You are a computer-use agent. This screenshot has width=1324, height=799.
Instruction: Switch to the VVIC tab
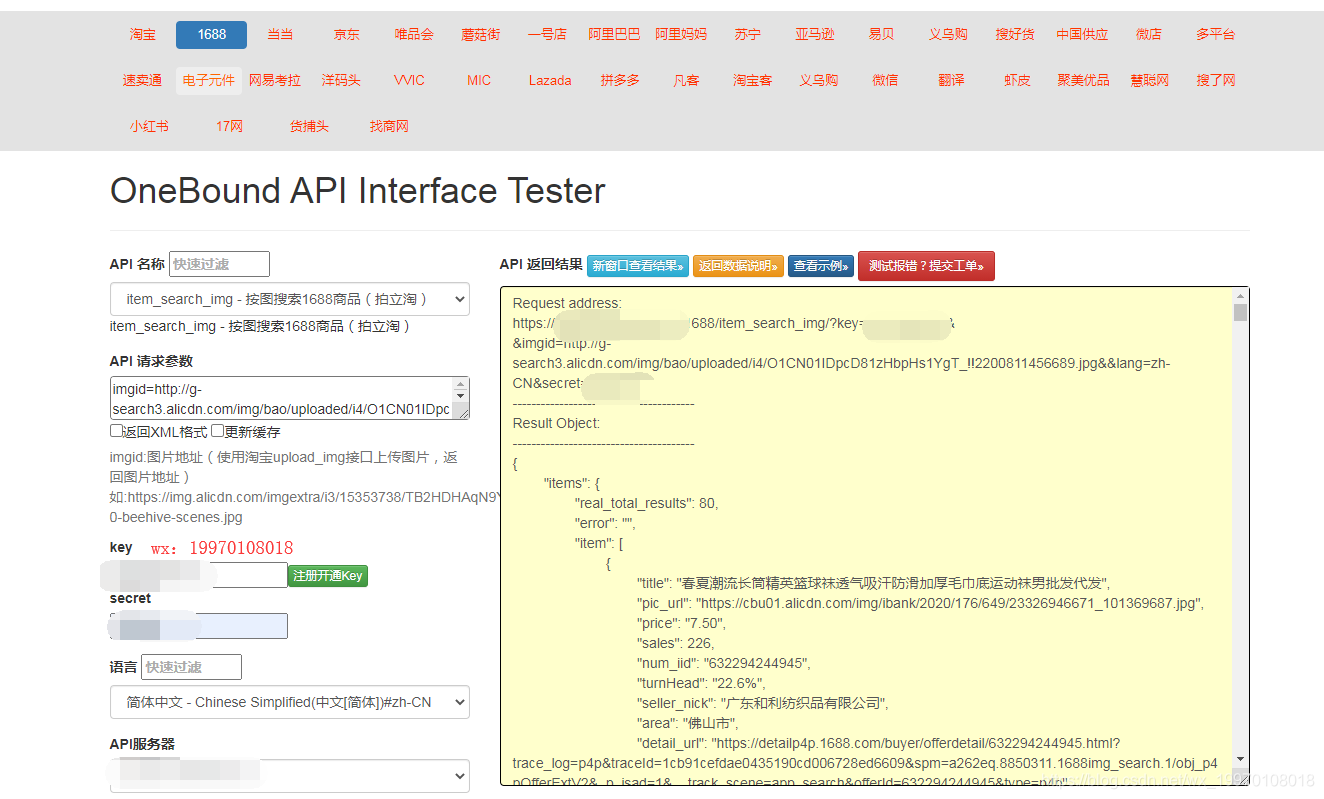409,80
